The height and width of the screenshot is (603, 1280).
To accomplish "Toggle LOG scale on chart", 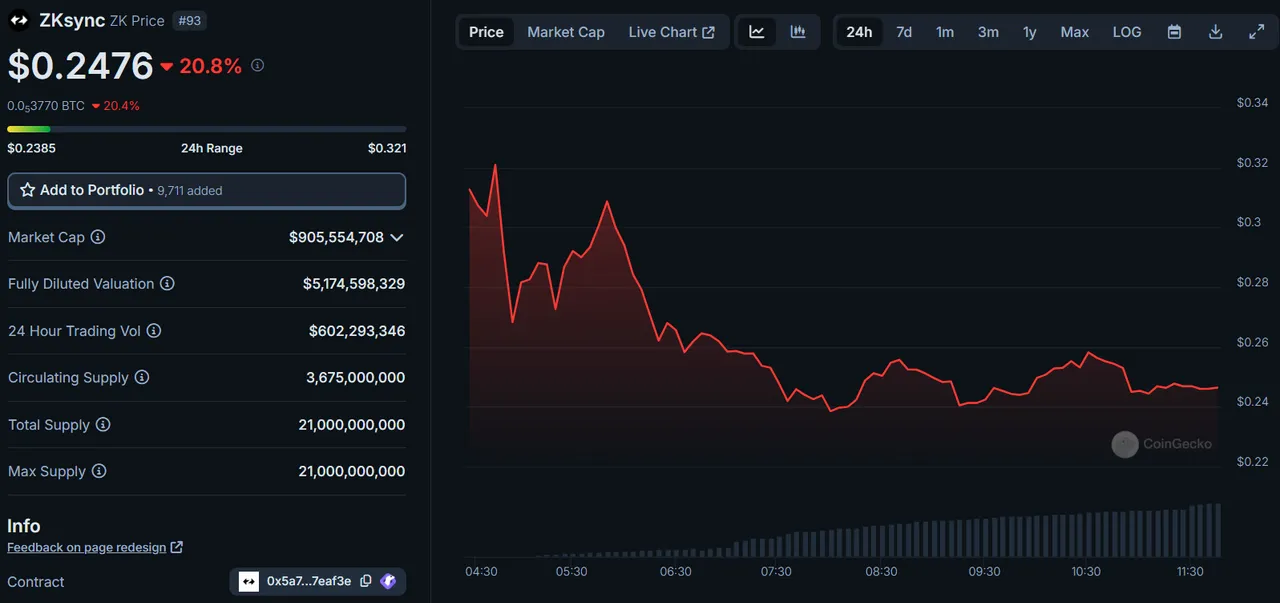I will click(x=1127, y=32).
